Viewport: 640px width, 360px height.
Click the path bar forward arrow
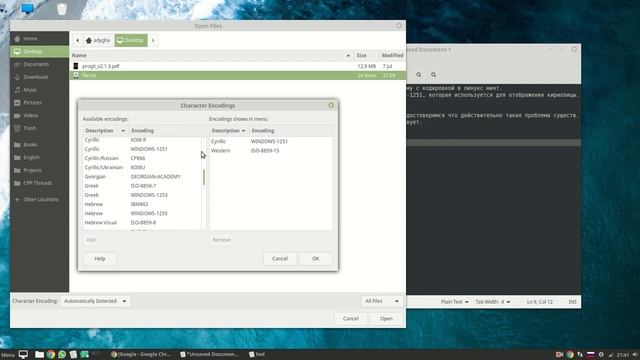pos(153,40)
